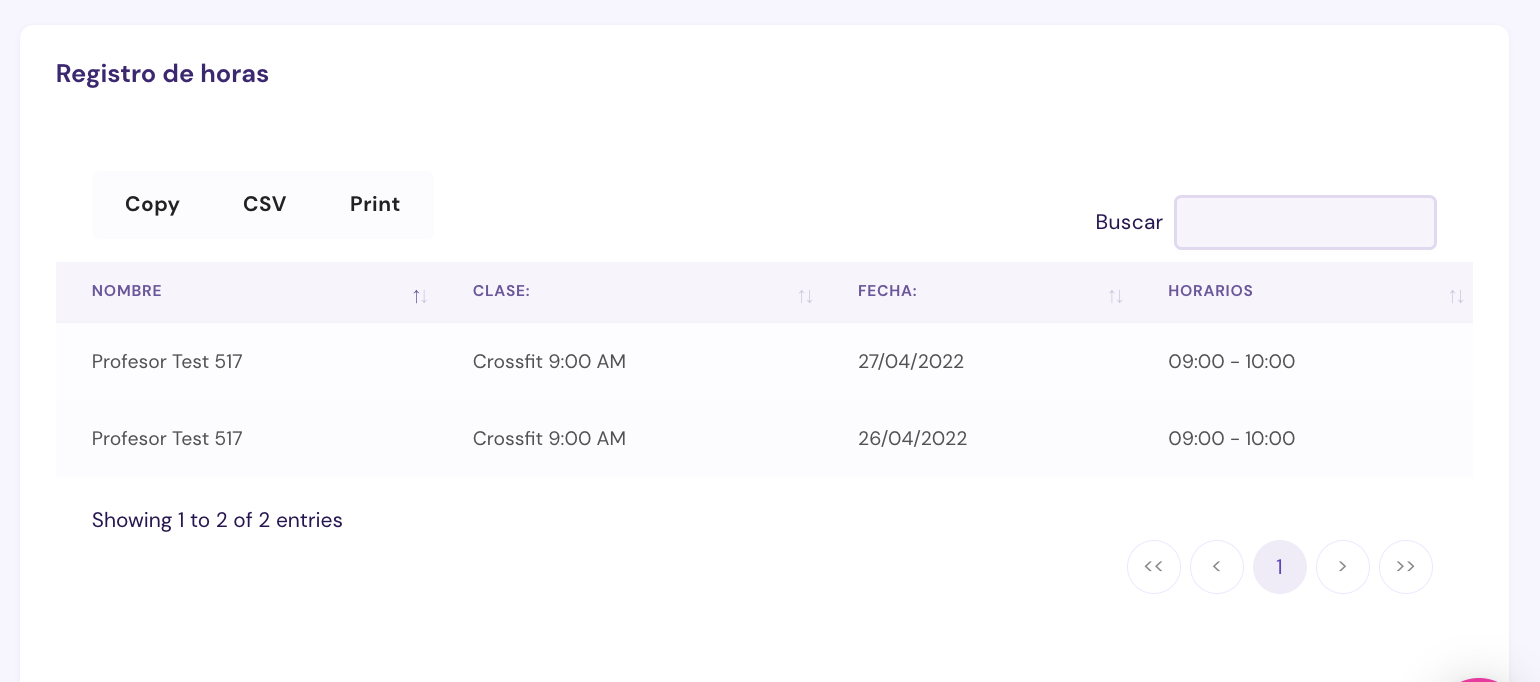Sort table by Nombre column arrows
Viewport: 1540px width, 682px height.
pos(420,296)
